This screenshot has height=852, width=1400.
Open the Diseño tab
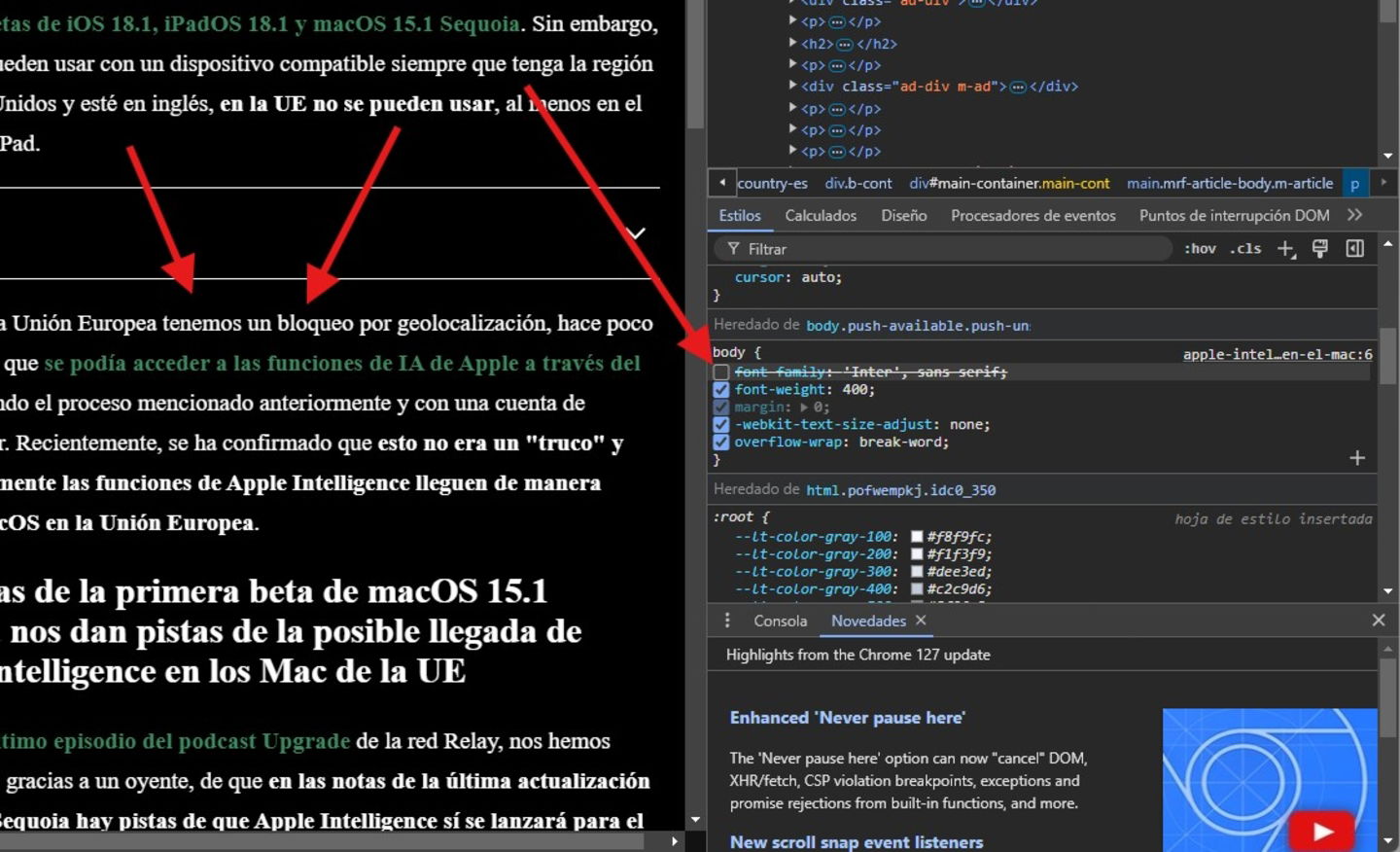(904, 215)
